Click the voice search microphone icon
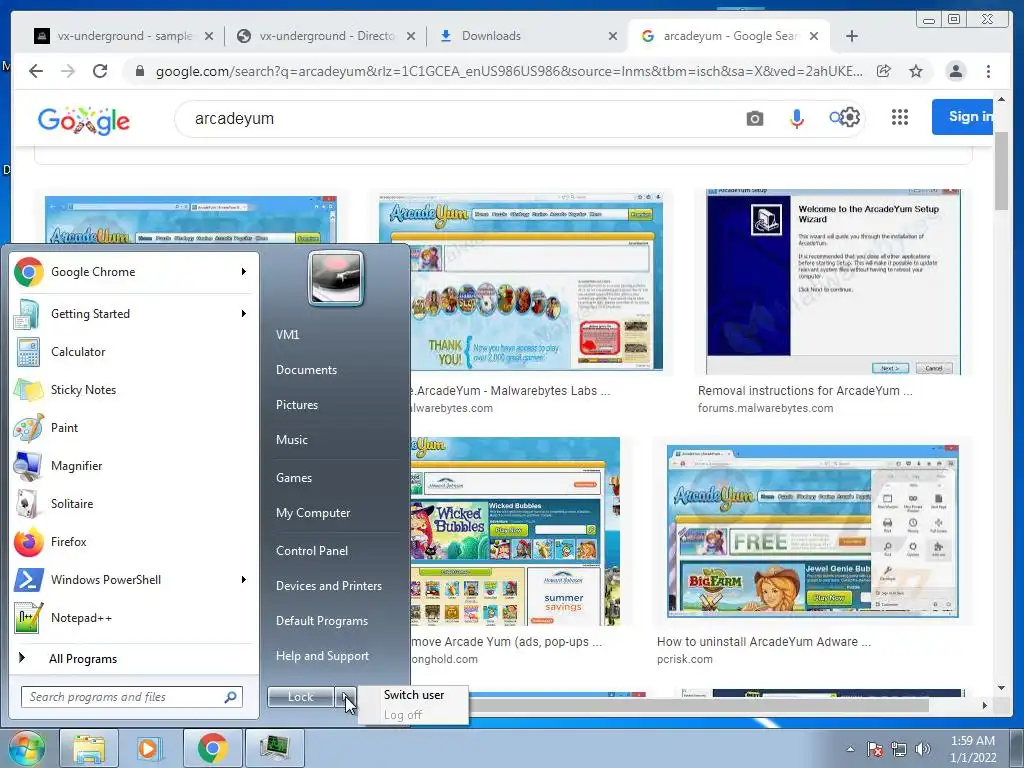Viewport: 1024px width, 768px height. click(797, 118)
